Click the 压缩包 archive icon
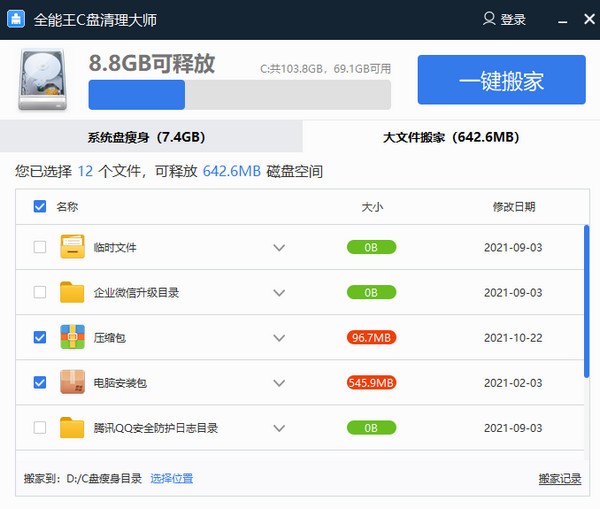Screen dimensions: 600x509 (72, 337)
